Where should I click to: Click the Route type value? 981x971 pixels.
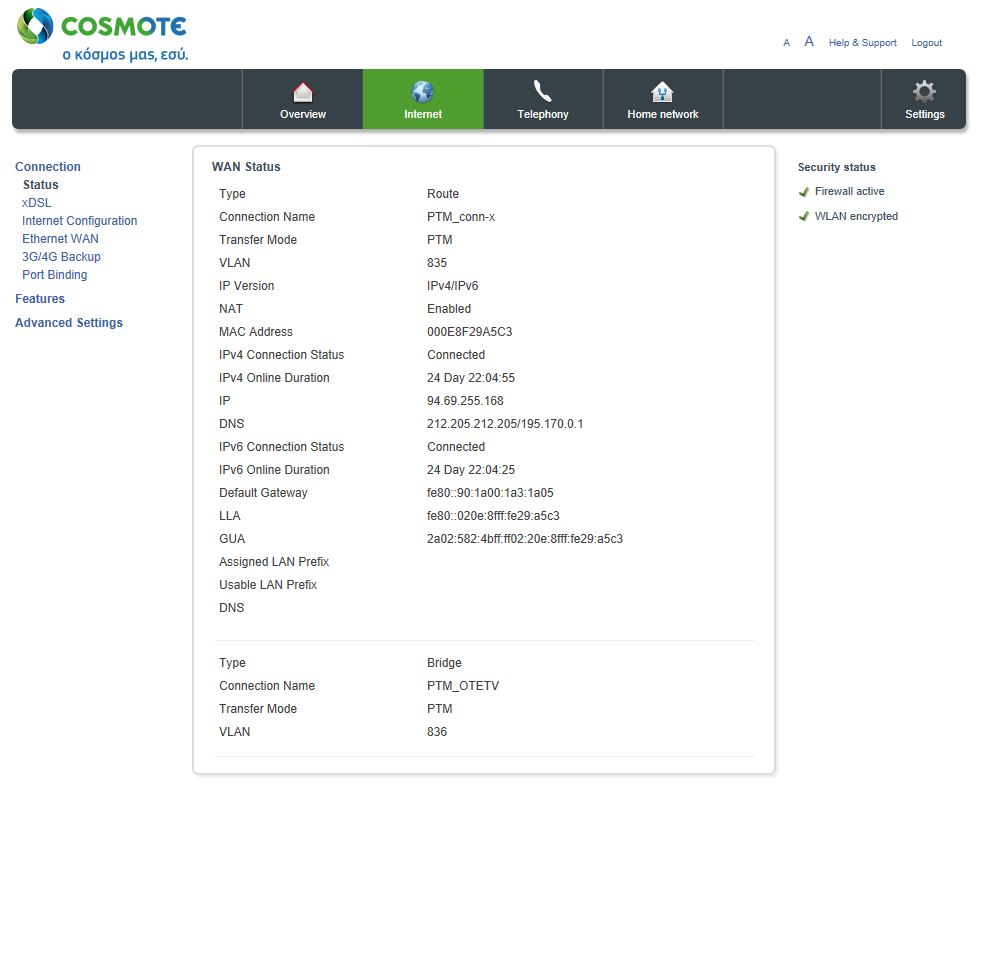coord(442,195)
